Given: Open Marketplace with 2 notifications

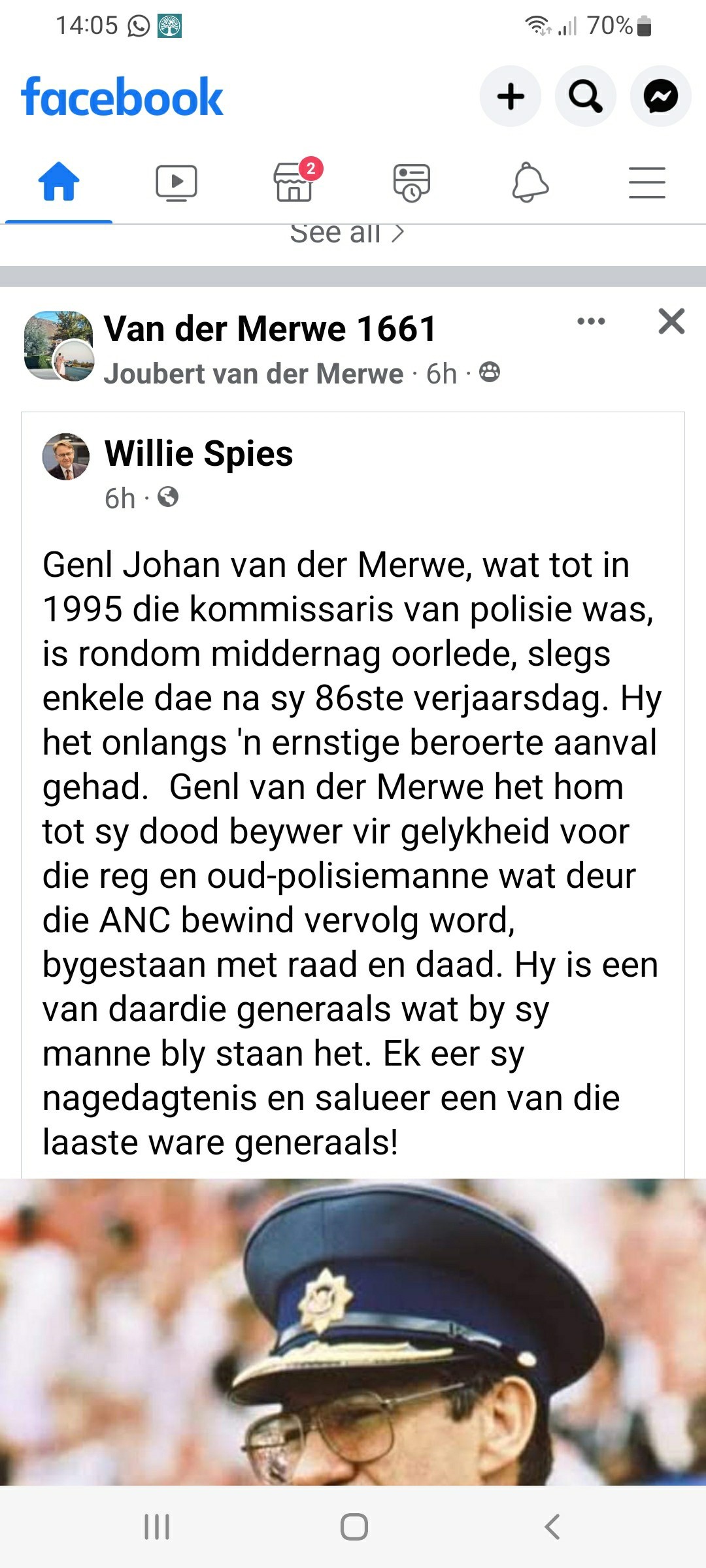Looking at the screenshot, I should pos(295,182).
